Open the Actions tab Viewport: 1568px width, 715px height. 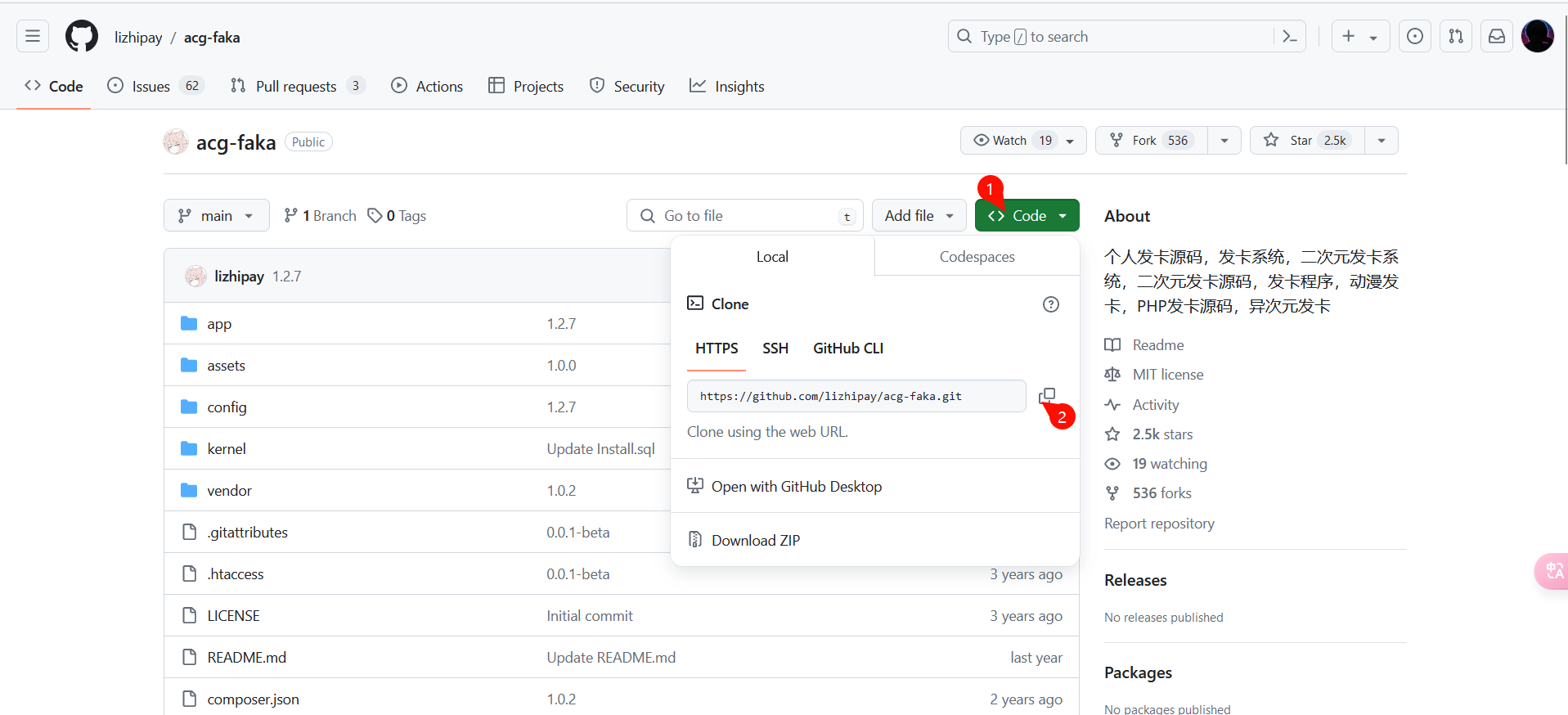[427, 86]
